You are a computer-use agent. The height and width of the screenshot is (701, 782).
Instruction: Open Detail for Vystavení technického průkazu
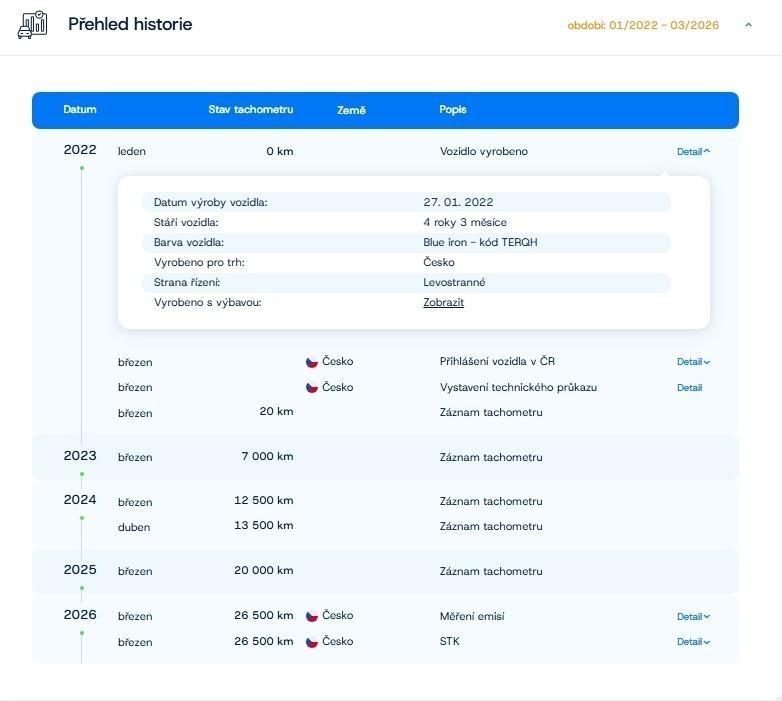coord(689,387)
